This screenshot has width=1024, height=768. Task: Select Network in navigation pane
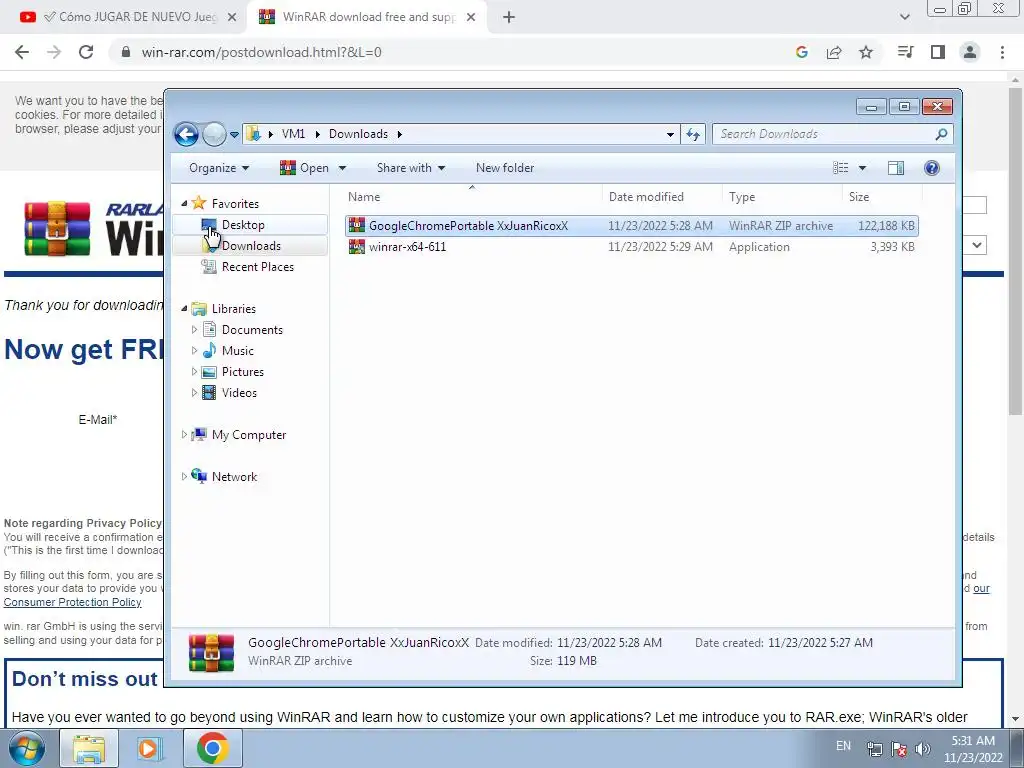234,476
